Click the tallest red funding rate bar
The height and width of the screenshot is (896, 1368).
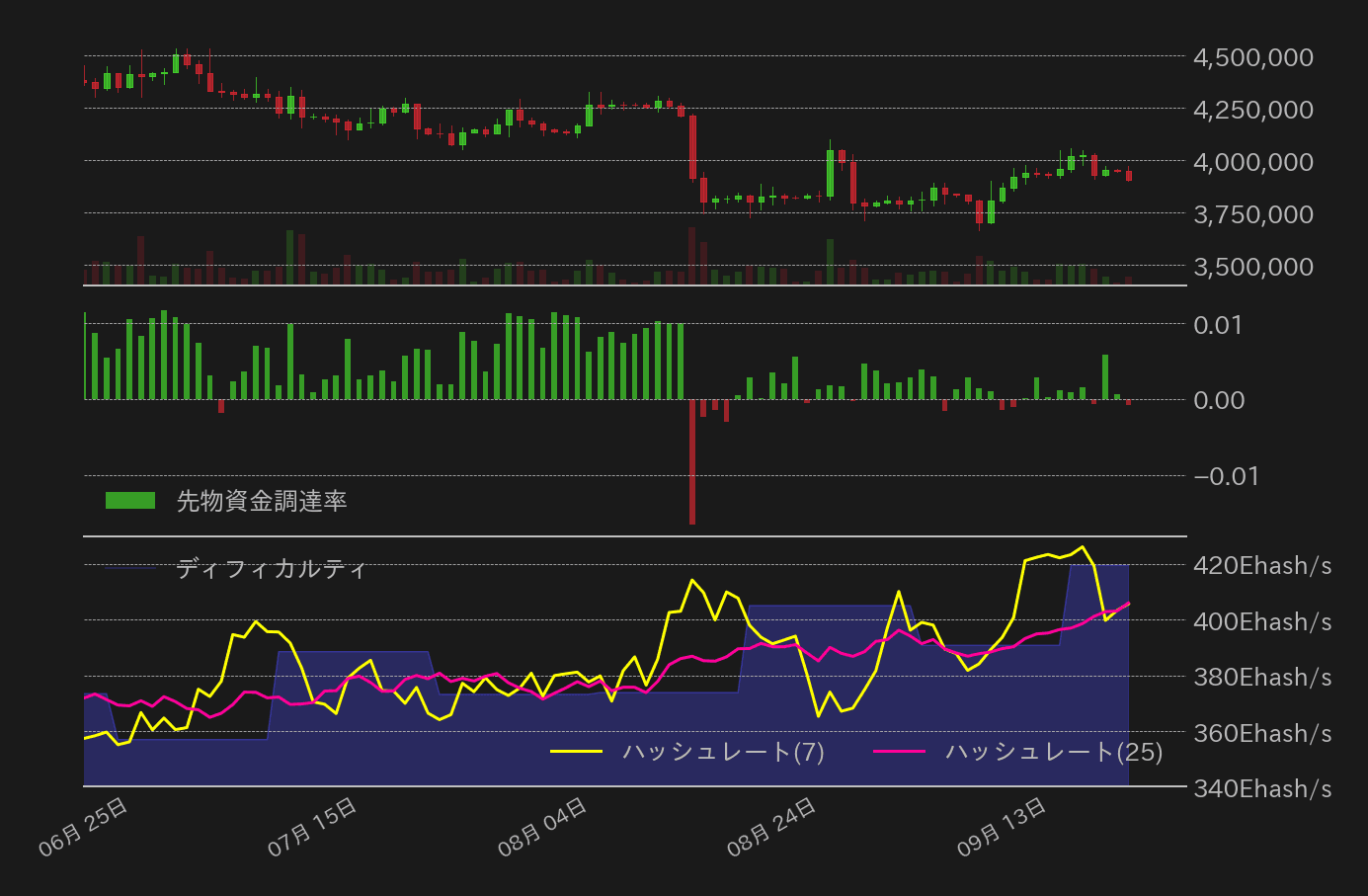[x=692, y=464]
